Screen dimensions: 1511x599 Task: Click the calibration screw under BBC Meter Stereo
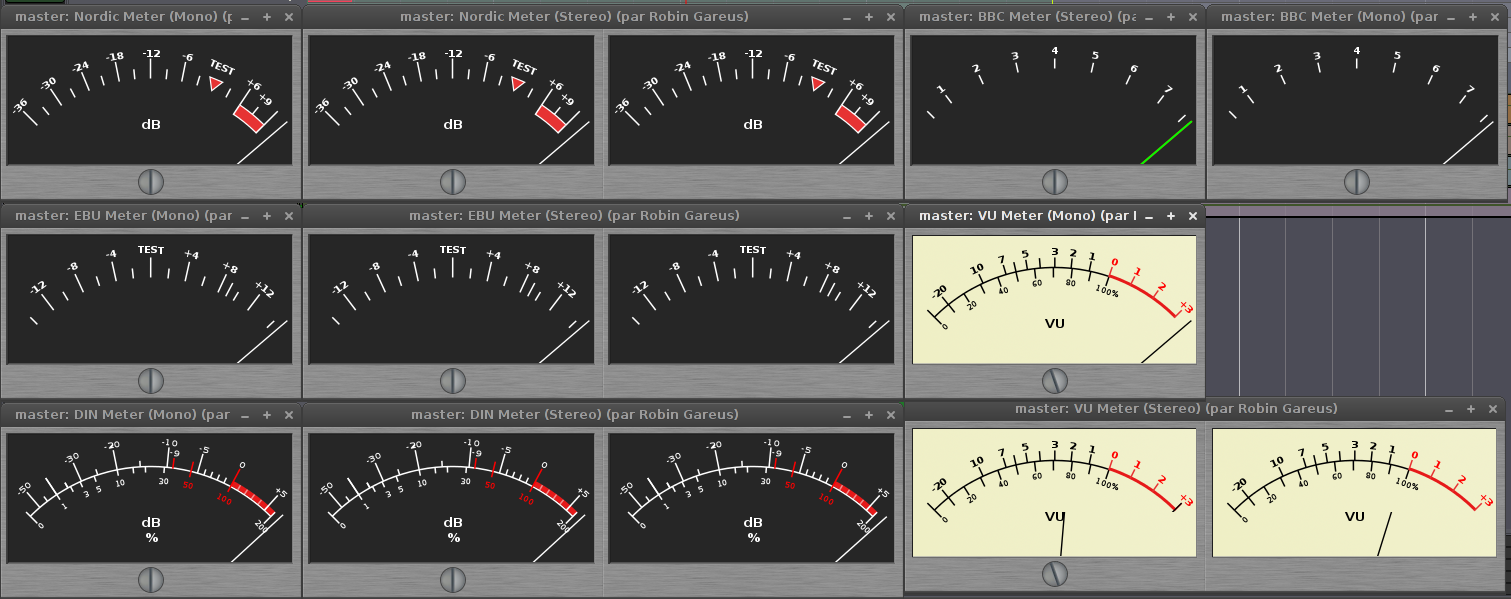(x=1055, y=181)
